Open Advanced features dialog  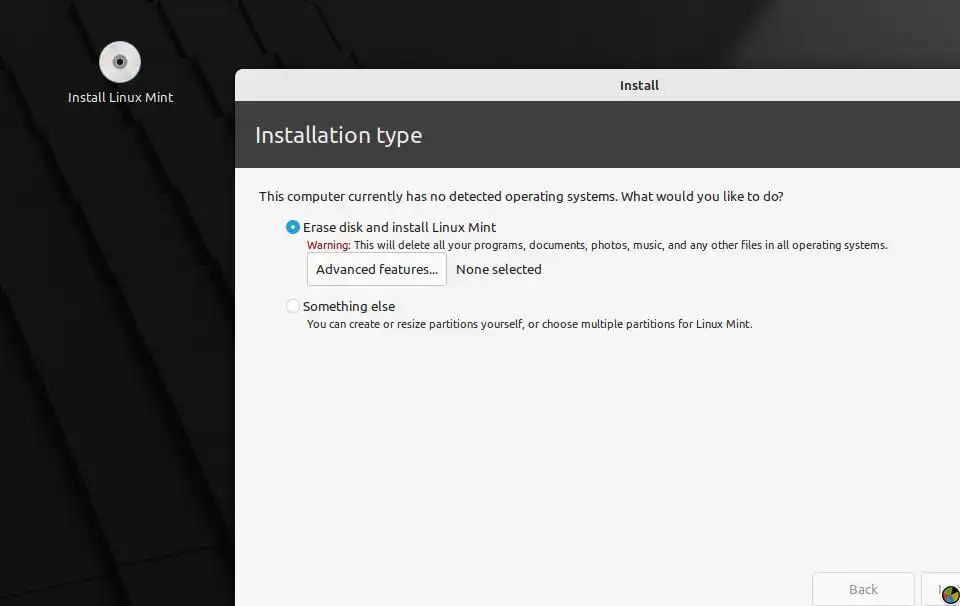coord(377,269)
